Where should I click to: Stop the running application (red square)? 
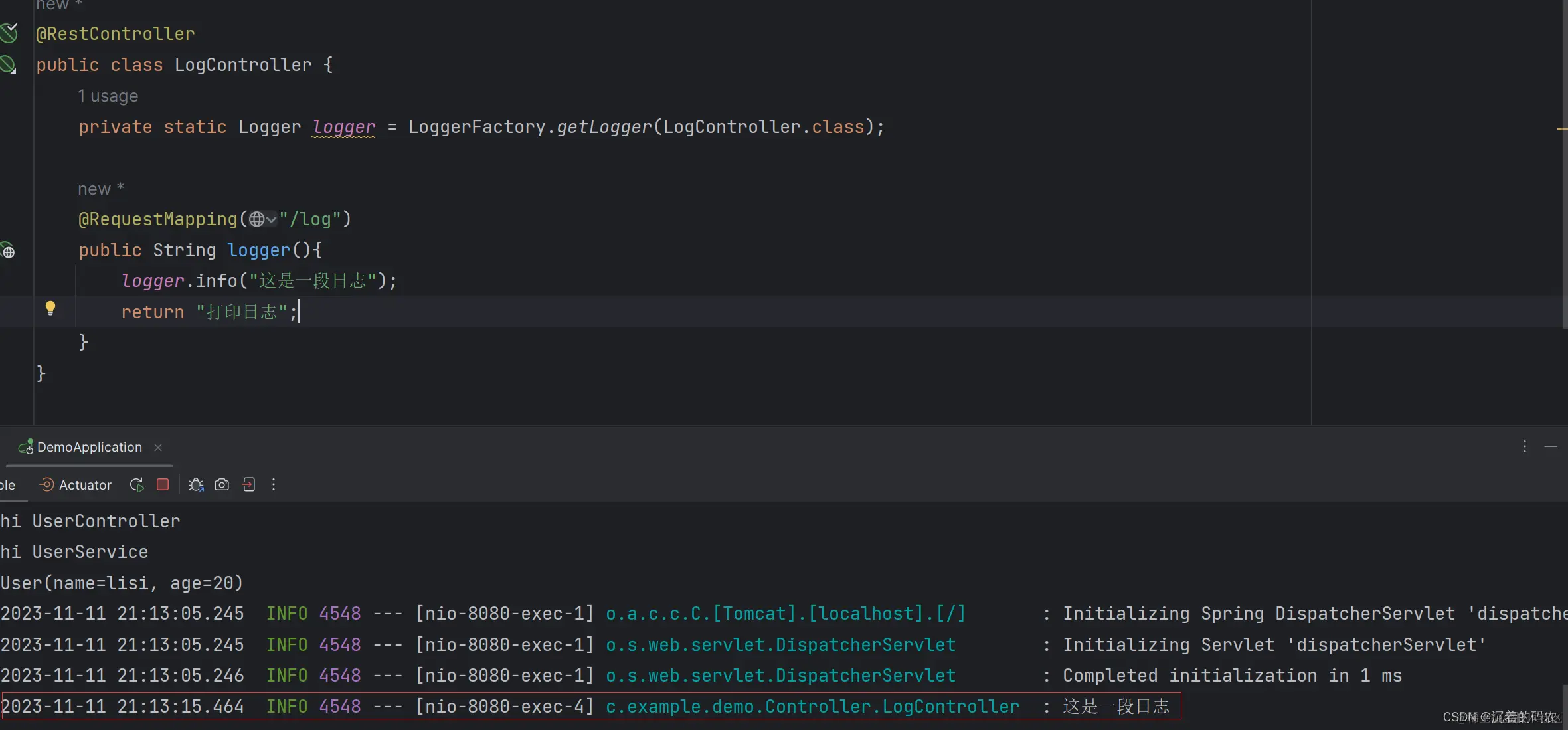(x=163, y=484)
